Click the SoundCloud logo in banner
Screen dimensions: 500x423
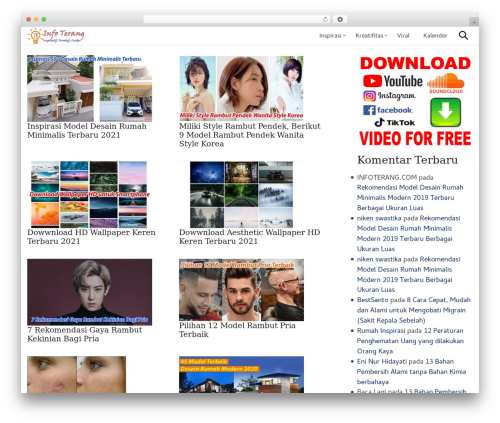(446, 83)
